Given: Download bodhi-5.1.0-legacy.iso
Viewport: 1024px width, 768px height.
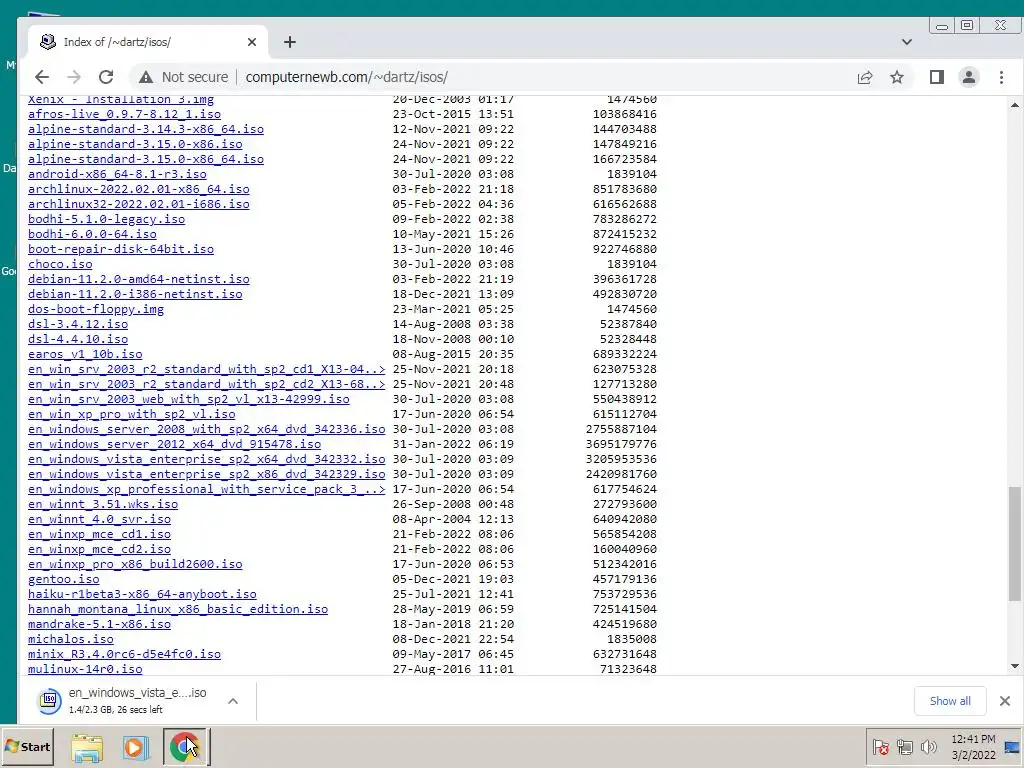Looking at the screenshot, I should point(106,219).
